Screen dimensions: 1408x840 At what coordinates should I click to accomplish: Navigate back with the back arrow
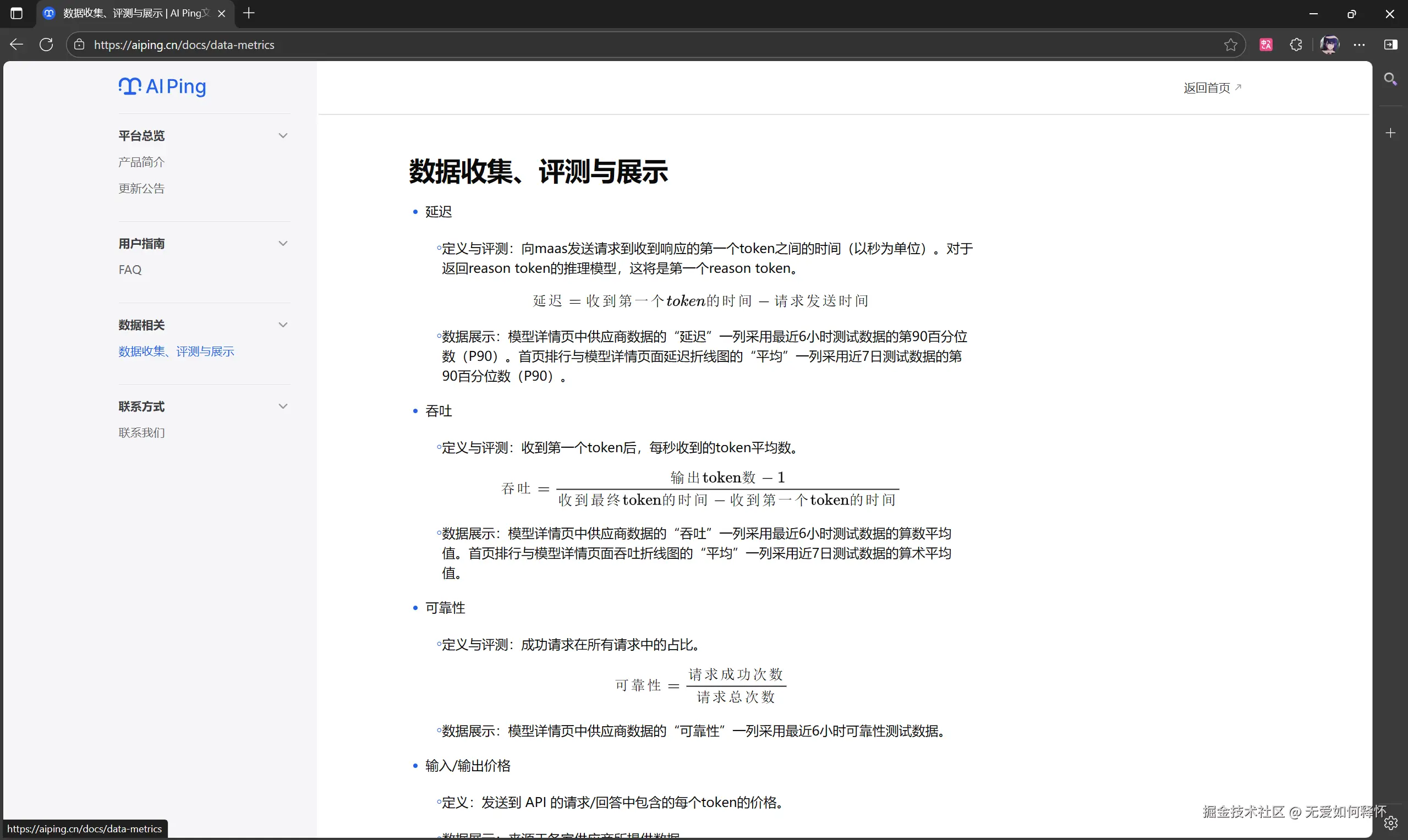17,45
